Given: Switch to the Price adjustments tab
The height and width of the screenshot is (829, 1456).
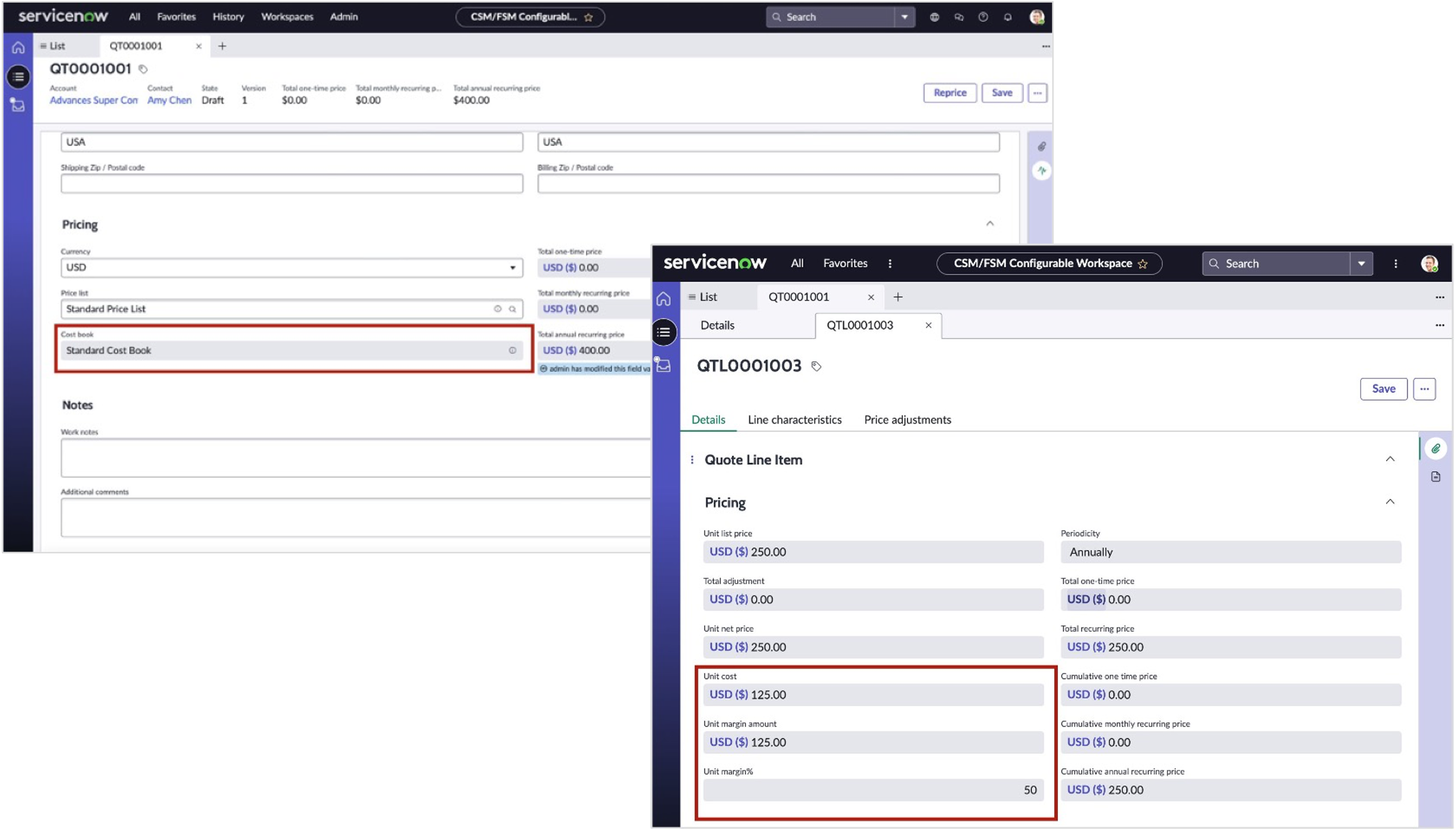Looking at the screenshot, I should click(x=908, y=420).
